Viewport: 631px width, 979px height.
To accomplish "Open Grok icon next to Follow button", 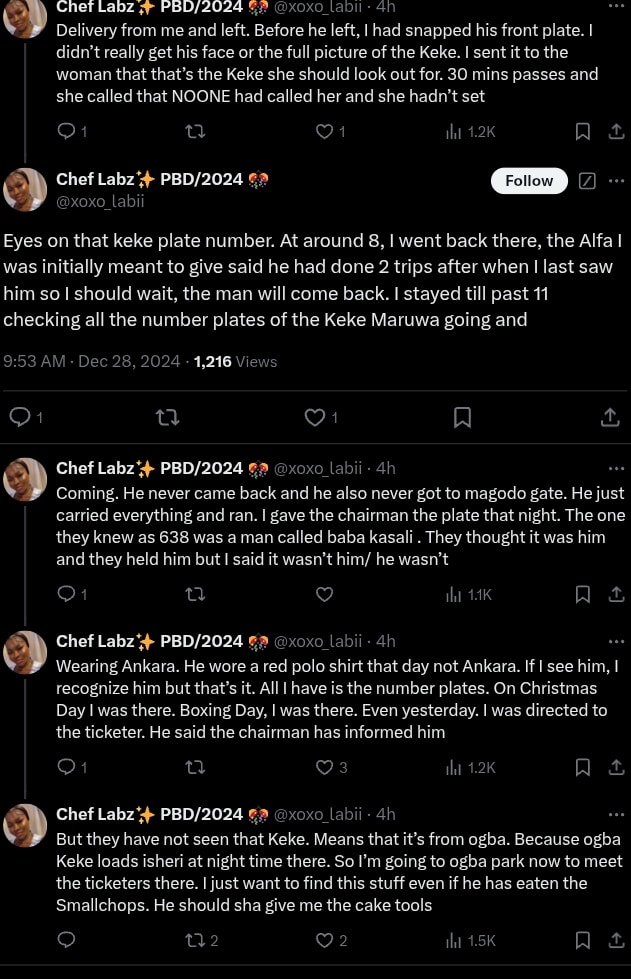I will (588, 181).
